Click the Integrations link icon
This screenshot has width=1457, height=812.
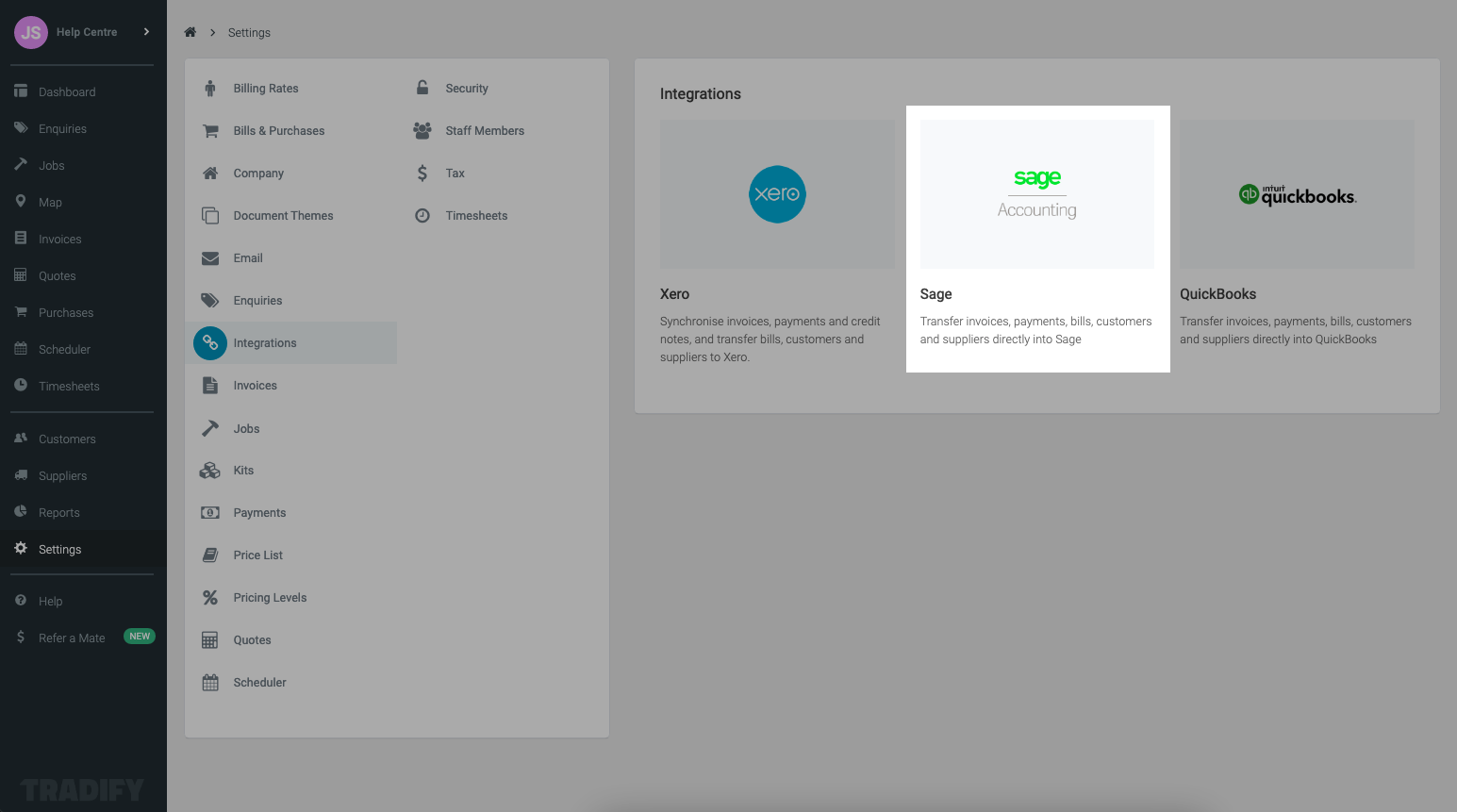(210, 343)
